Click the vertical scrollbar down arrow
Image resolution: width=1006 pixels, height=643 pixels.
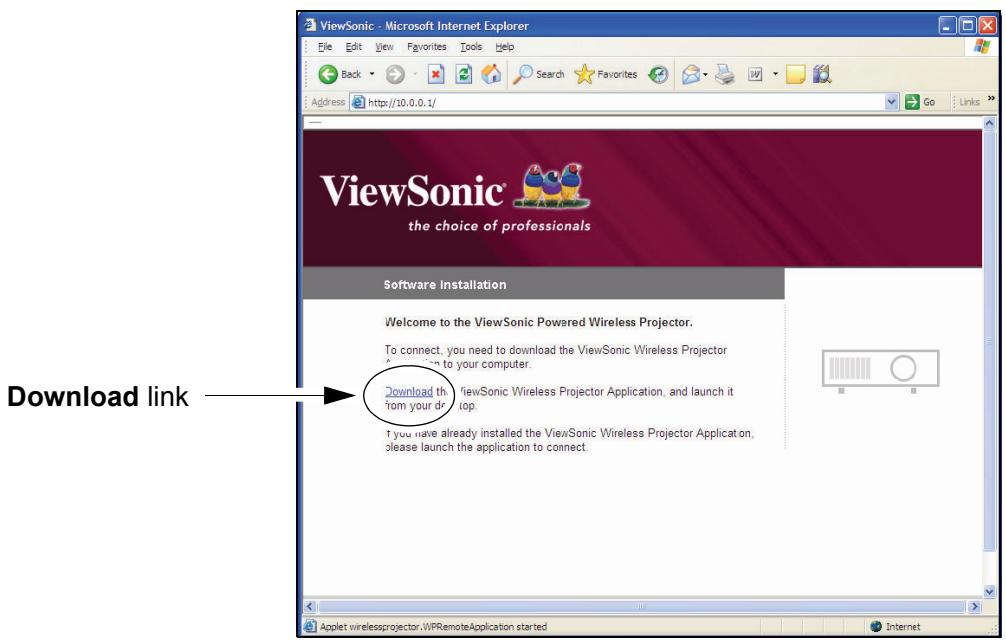(989, 591)
